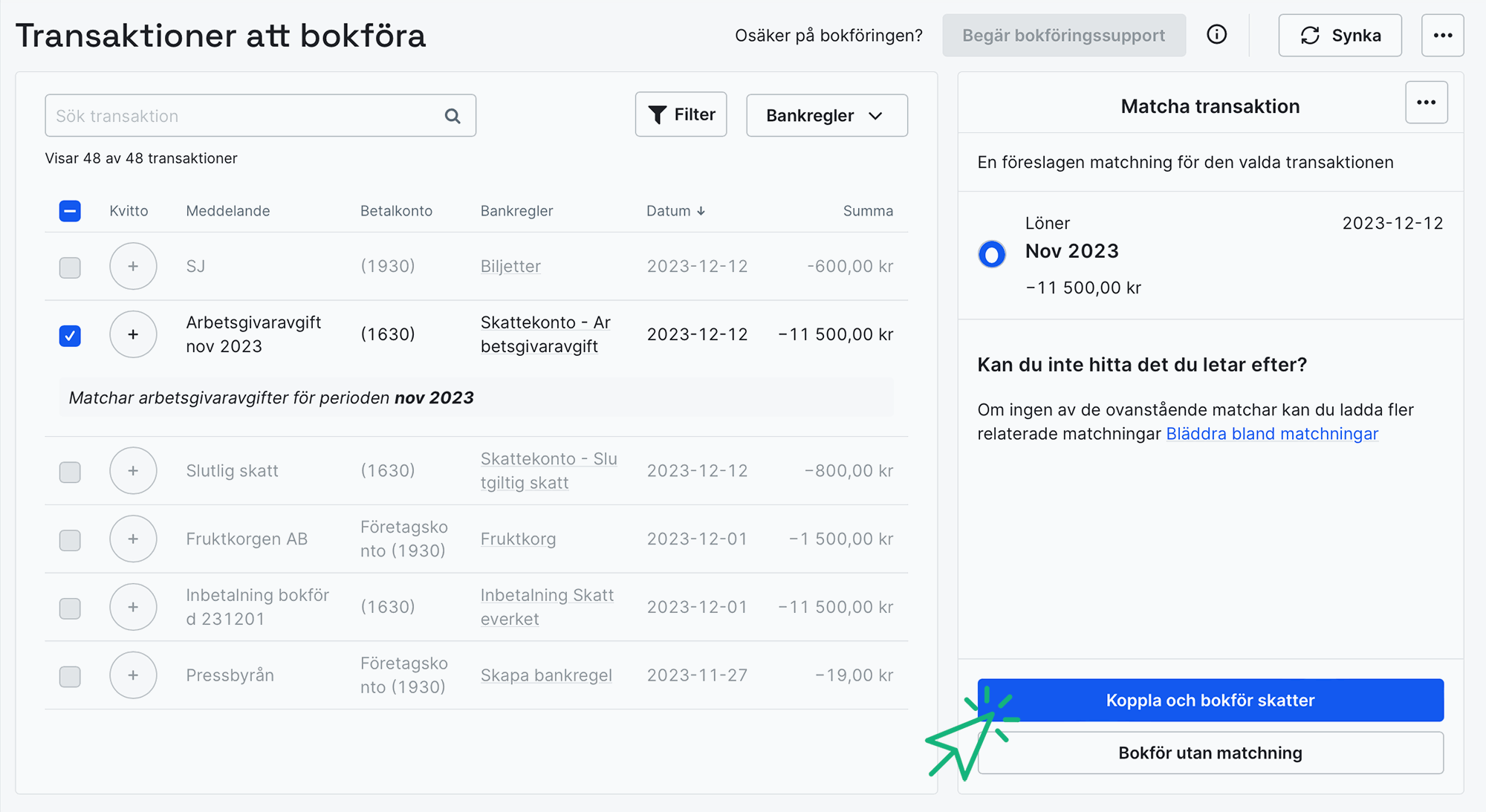Open the Filter panel via funnel icon
1486x812 pixels.
pyautogui.click(x=657, y=114)
